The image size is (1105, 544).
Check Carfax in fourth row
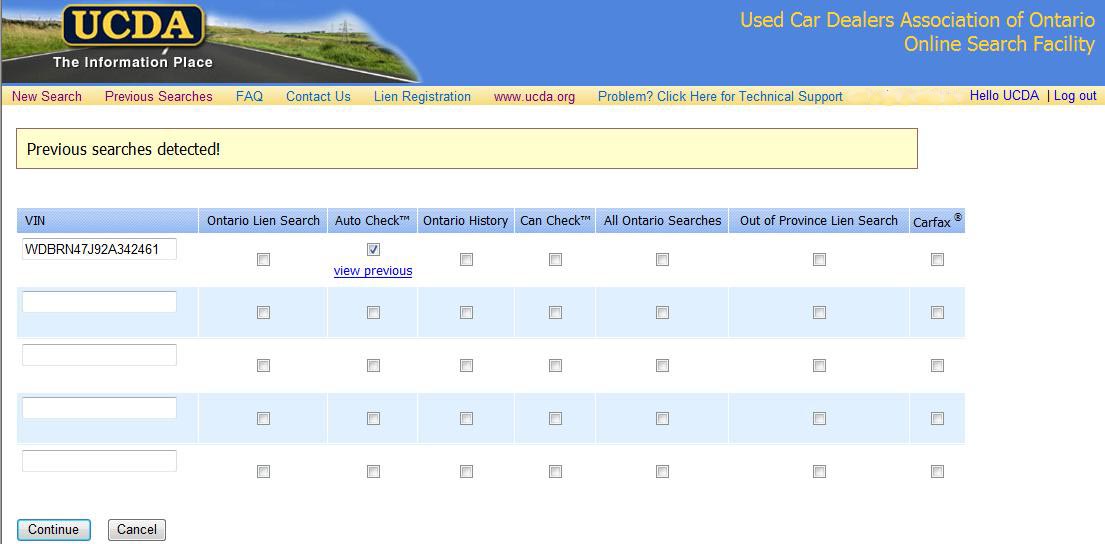[x=937, y=419]
